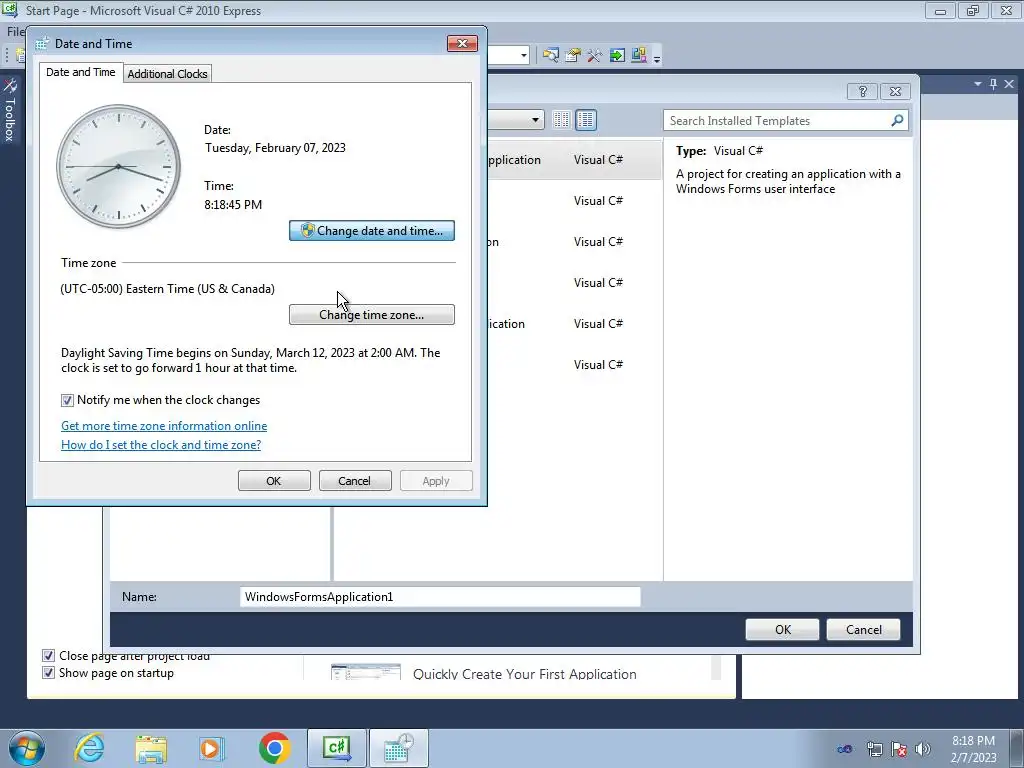Screen dimensions: 1024x768
Task: Click the New Project dialog help button
Action: pos(862,91)
